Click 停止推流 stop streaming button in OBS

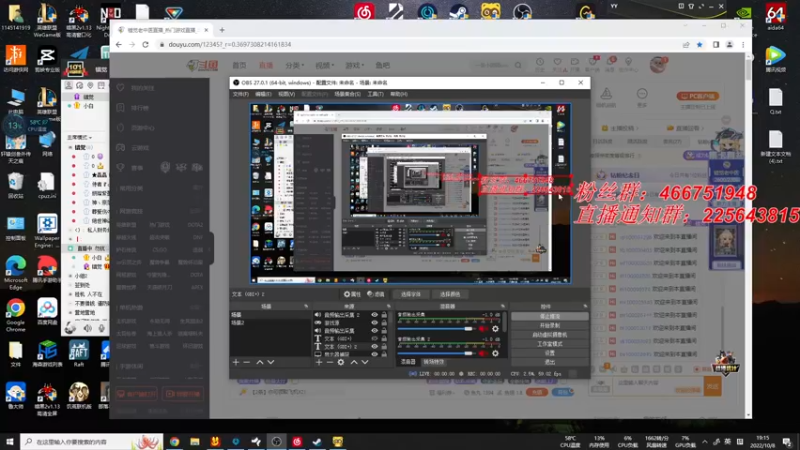pyautogui.click(x=549, y=316)
